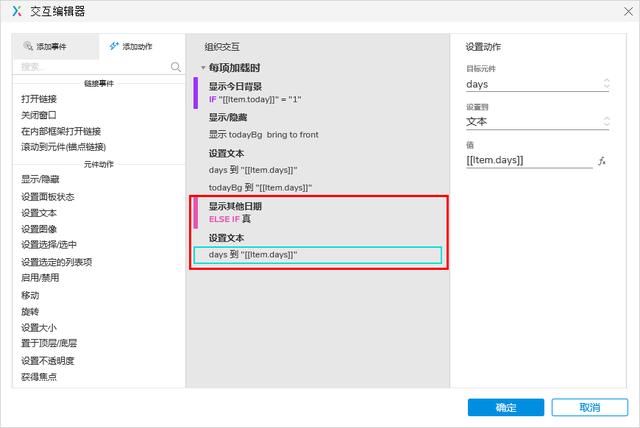Viewport: 640px width, 428px height.
Task: Select the 设置不透明度 action
Action: (x=47, y=361)
